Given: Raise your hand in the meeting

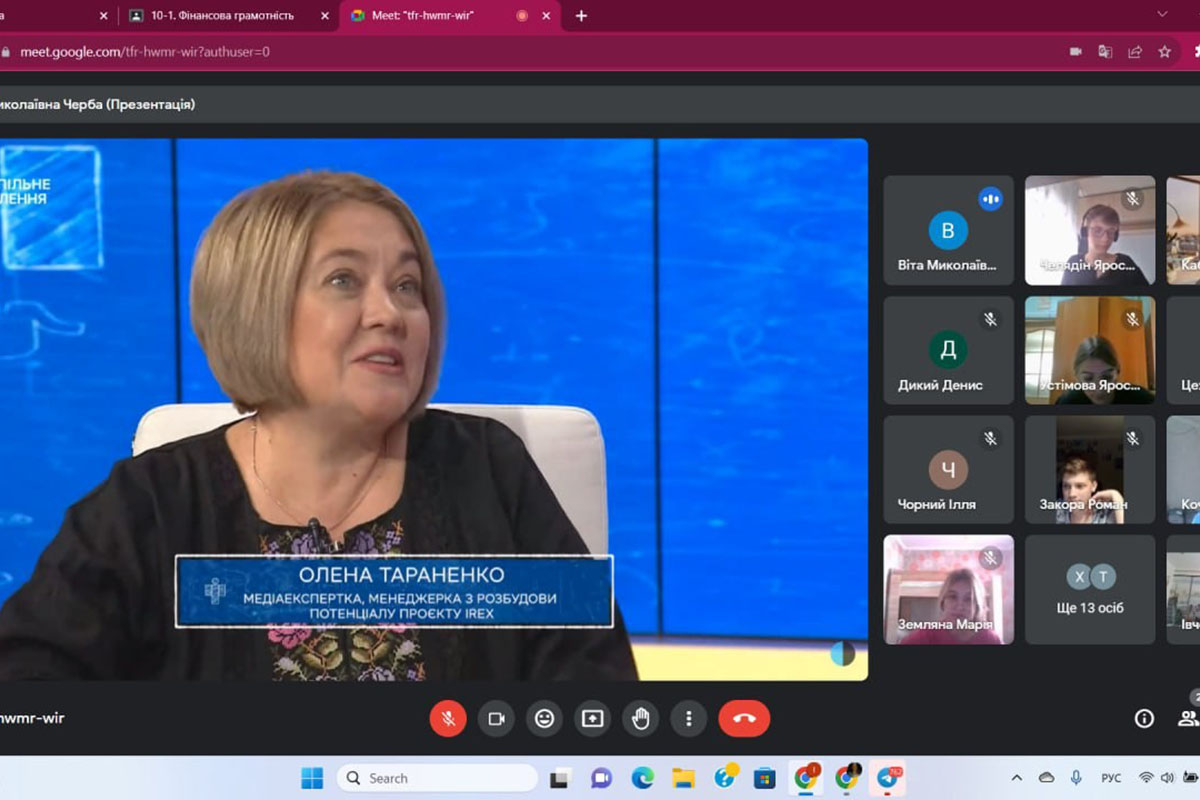Looking at the screenshot, I should (x=641, y=718).
